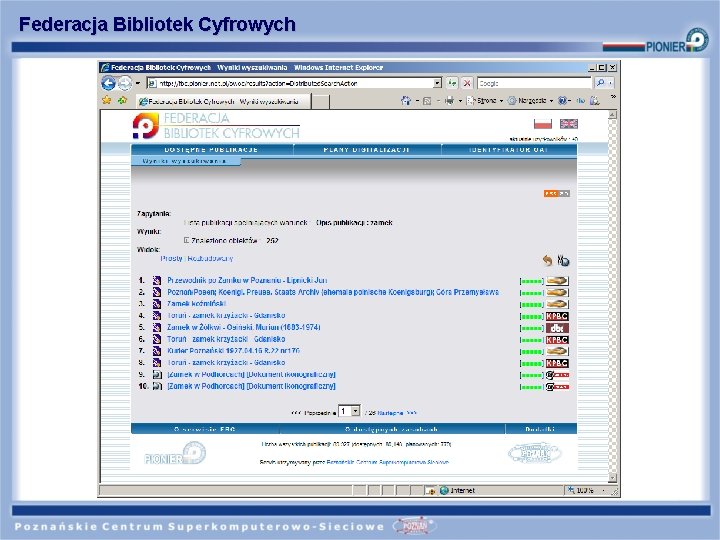
Task: Open Zamek w Żółkwi result link
Action: coord(243,327)
